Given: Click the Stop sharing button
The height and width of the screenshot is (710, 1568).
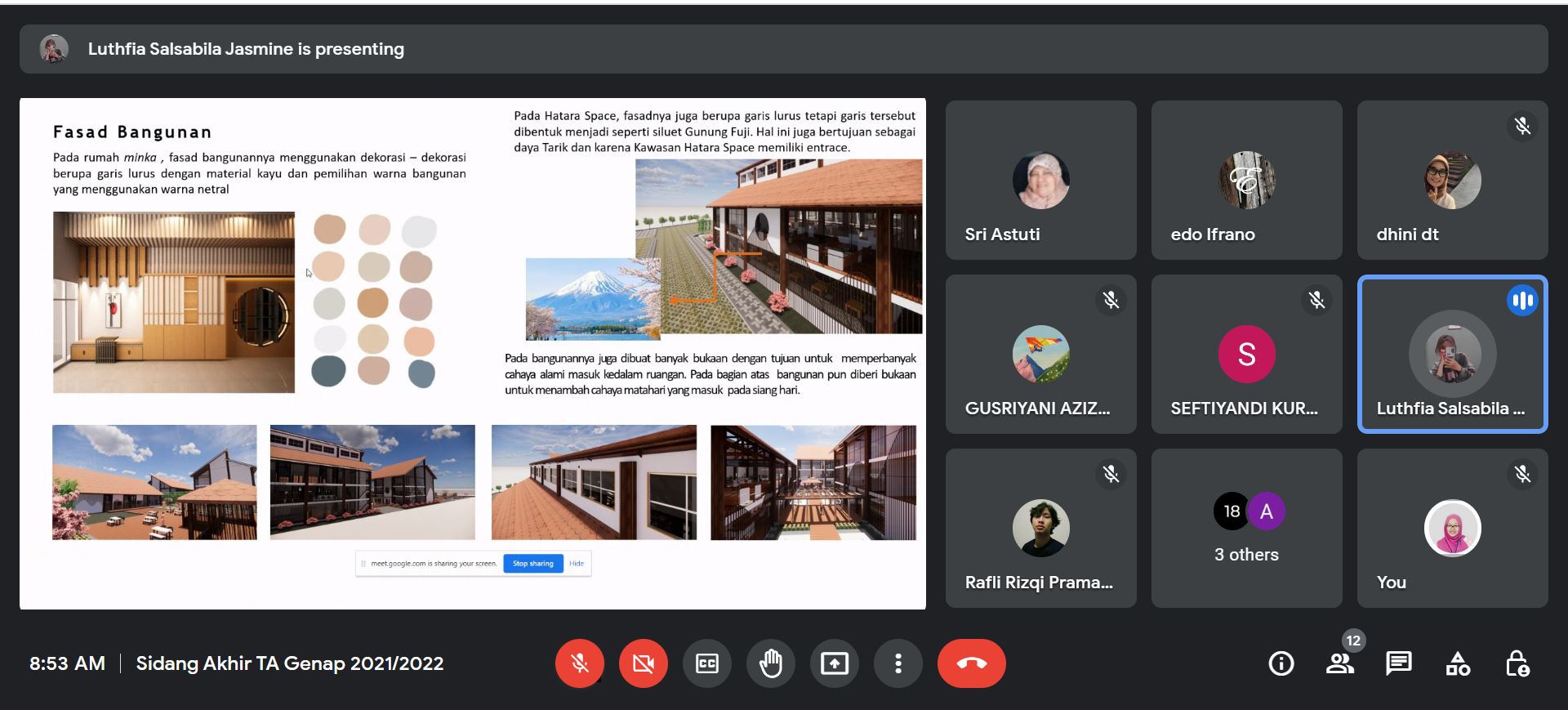Looking at the screenshot, I should 532,564.
